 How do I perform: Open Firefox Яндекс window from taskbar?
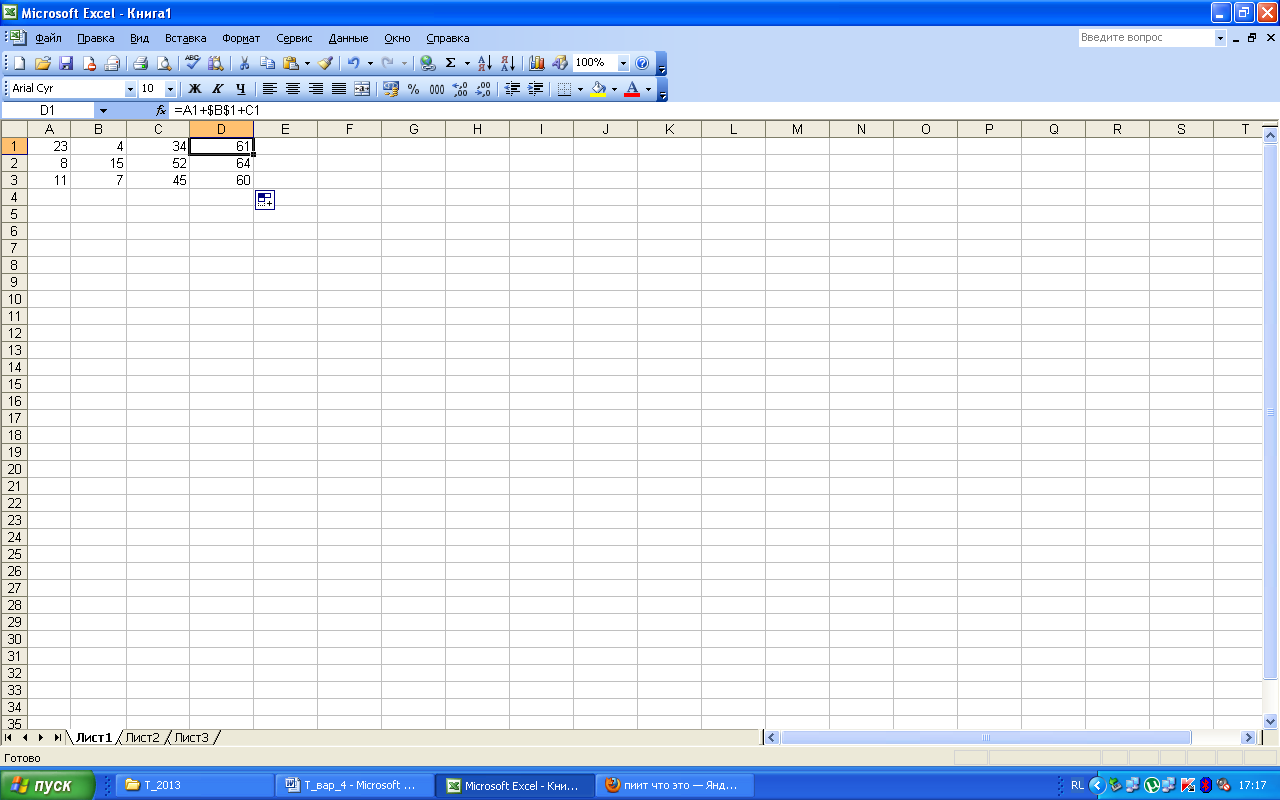coord(675,785)
